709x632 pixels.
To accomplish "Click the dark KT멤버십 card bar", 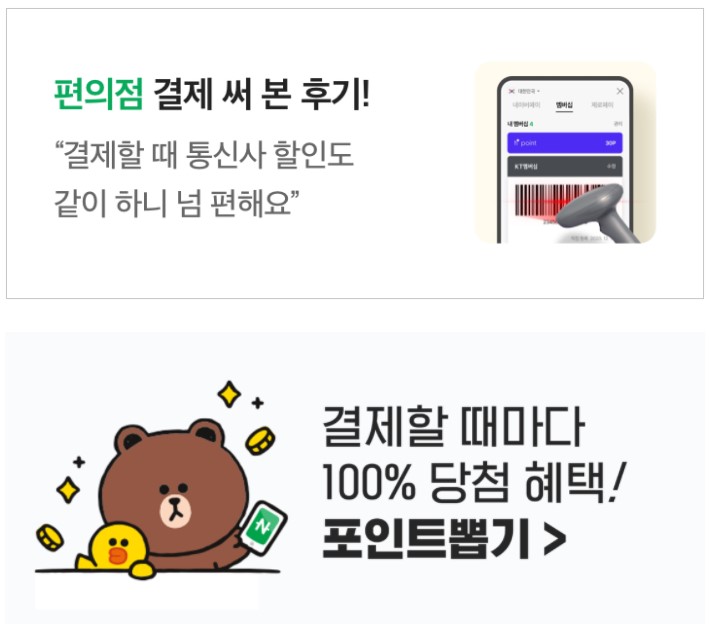I will [x=565, y=166].
